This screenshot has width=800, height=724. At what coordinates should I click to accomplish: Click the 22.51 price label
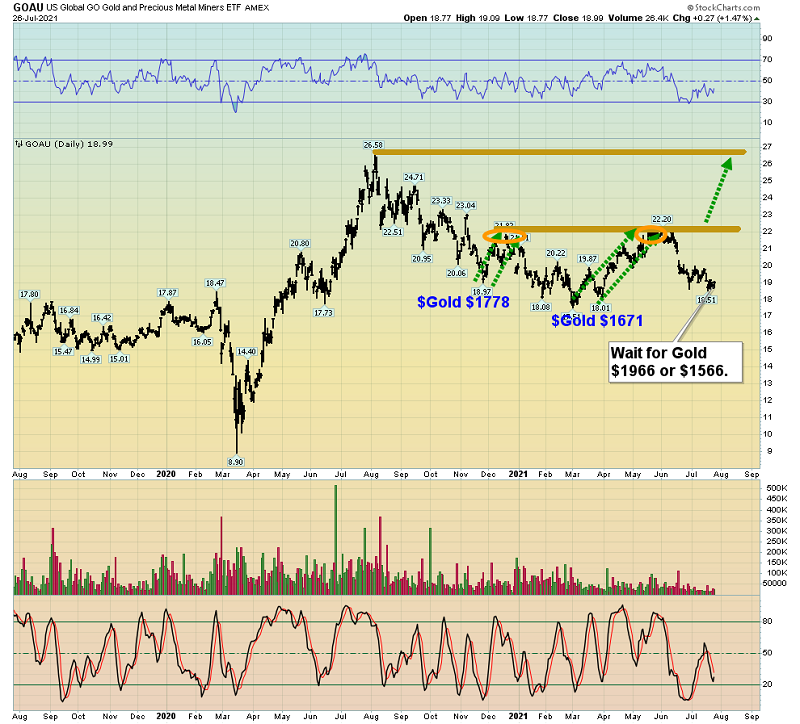(x=393, y=232)
